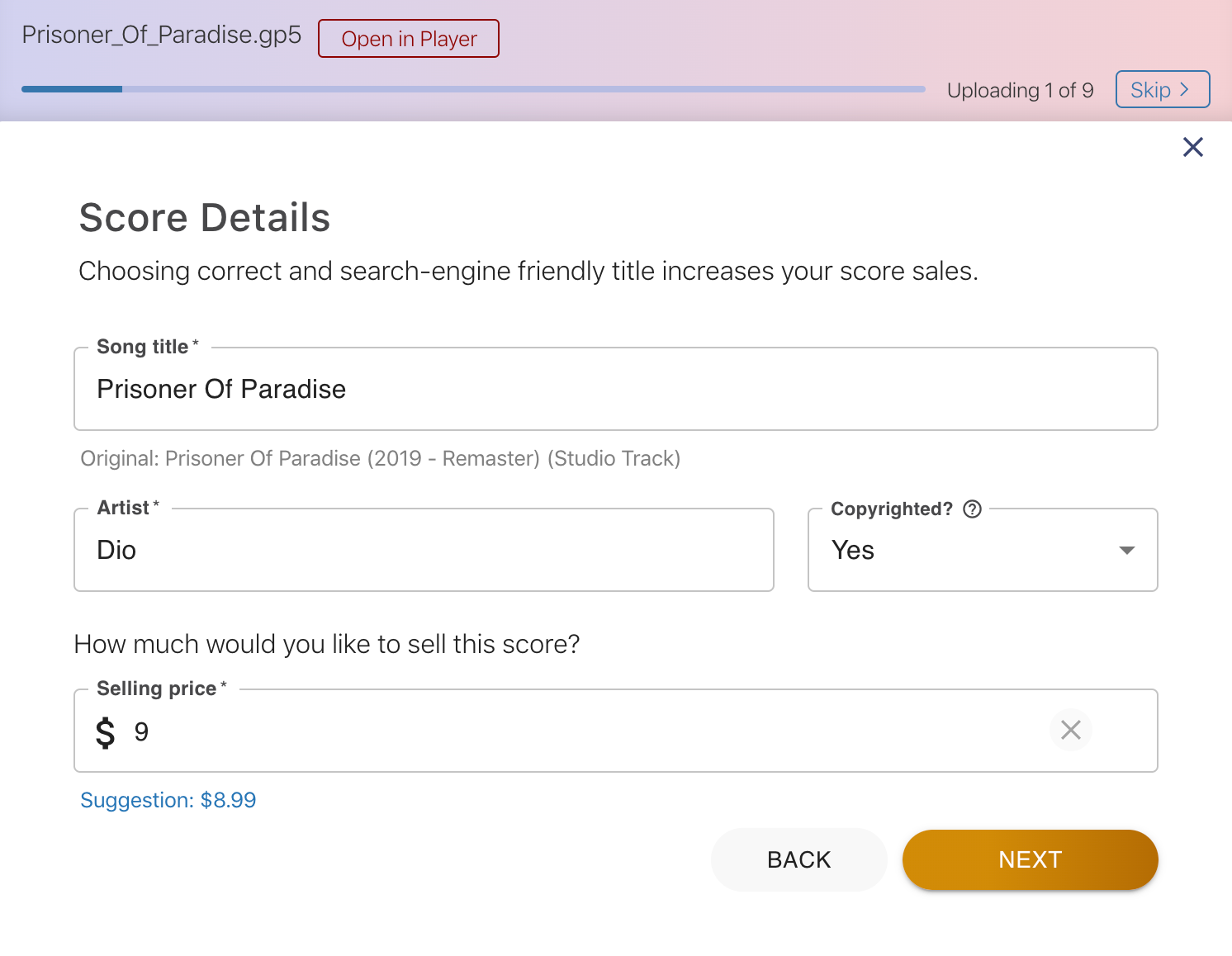Clear the selling price with X icon
Image resolution: width=1232 pixels, height=956 pixels.
(1070, 730)
